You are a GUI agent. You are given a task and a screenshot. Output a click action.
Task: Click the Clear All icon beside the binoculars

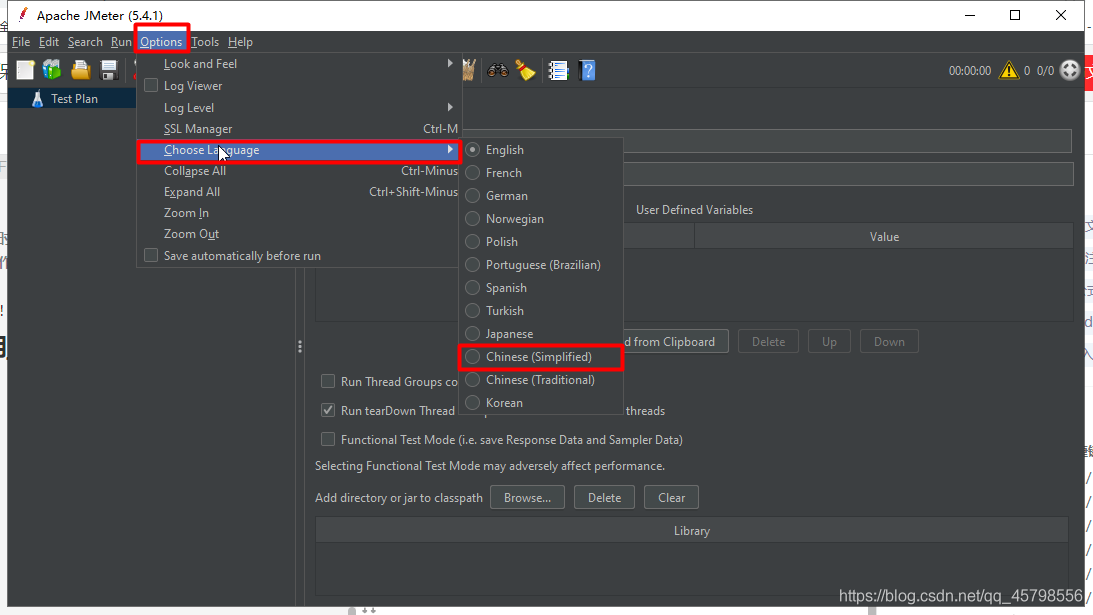click(x=468, y=70)
